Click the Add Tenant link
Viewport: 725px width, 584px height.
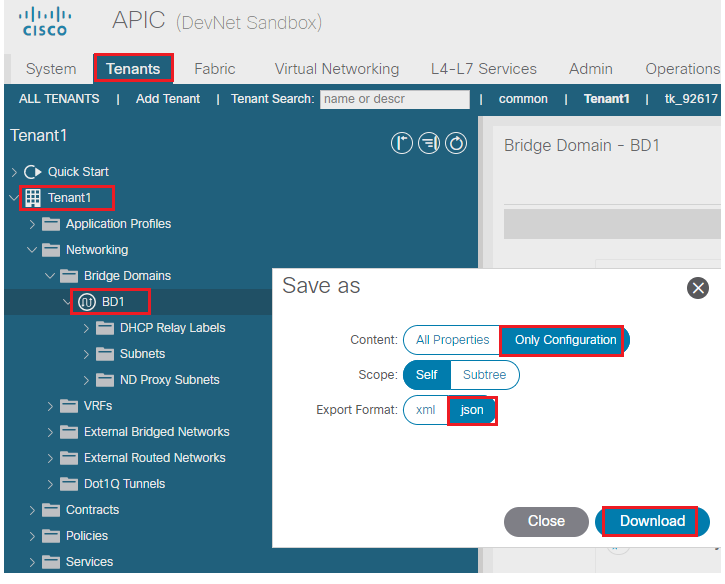tap(168, 99)
